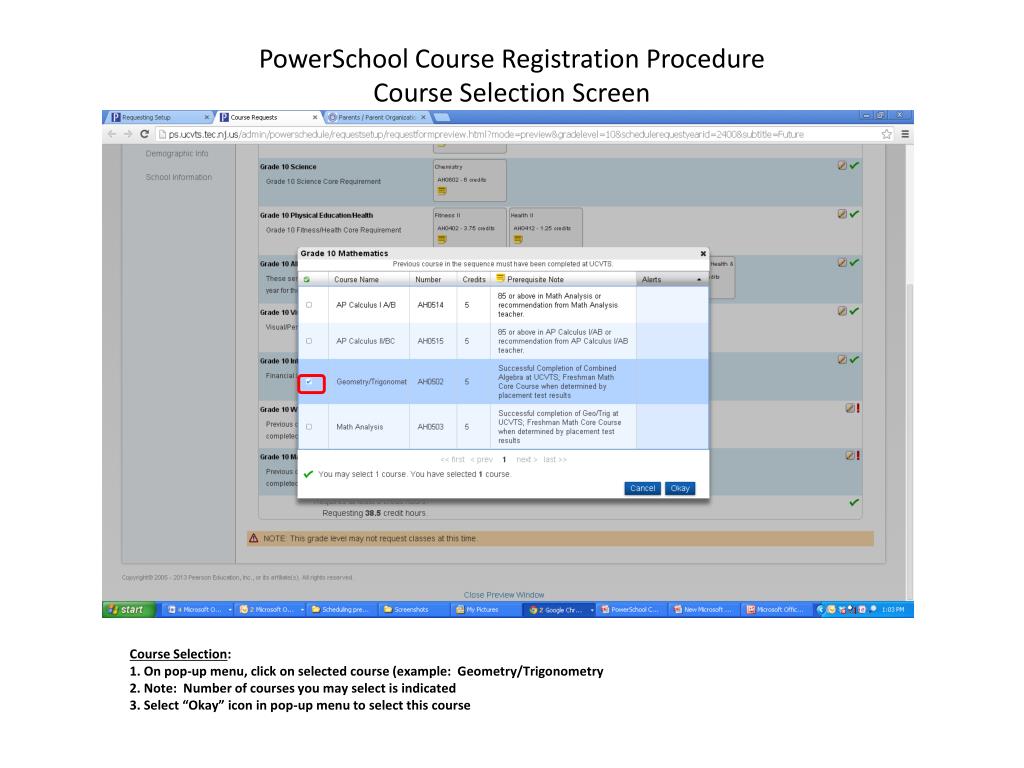Open School Information in the sidebar
The image size is (1024, 768).
(x=179, y=177)
